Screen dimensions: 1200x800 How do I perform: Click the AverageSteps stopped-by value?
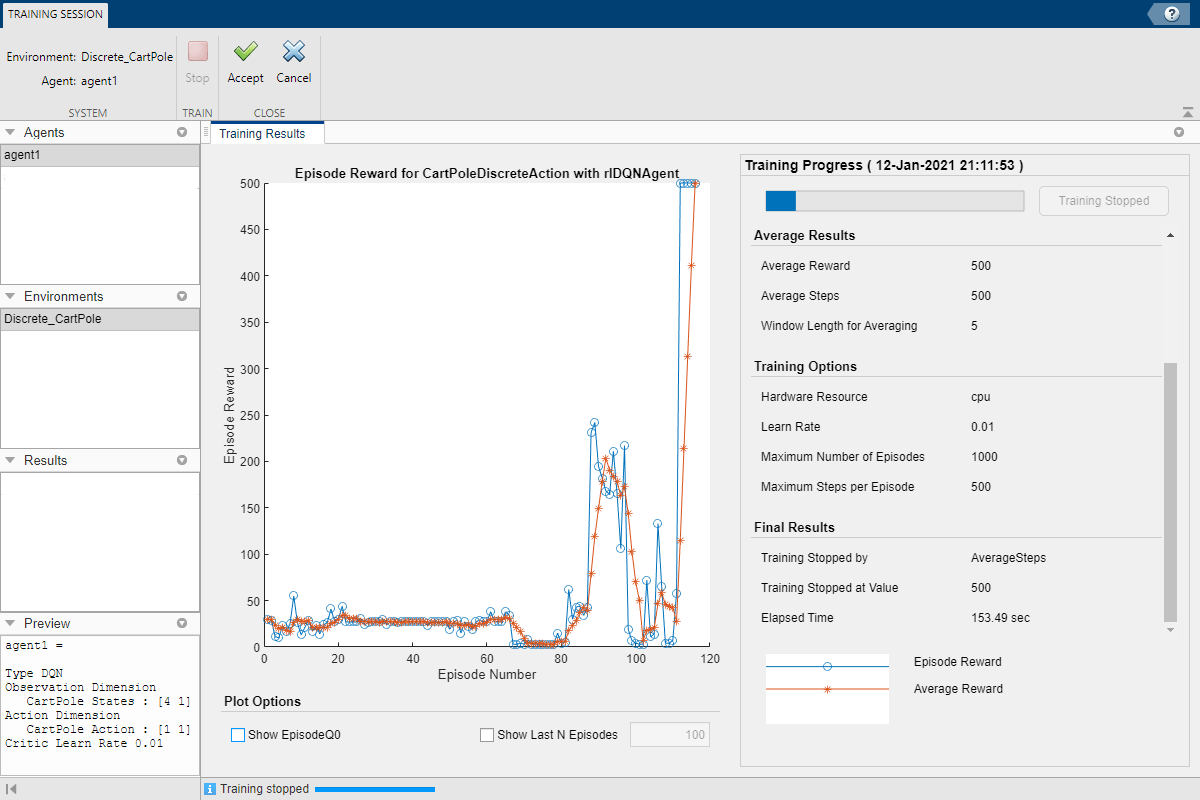(1008, 558)
